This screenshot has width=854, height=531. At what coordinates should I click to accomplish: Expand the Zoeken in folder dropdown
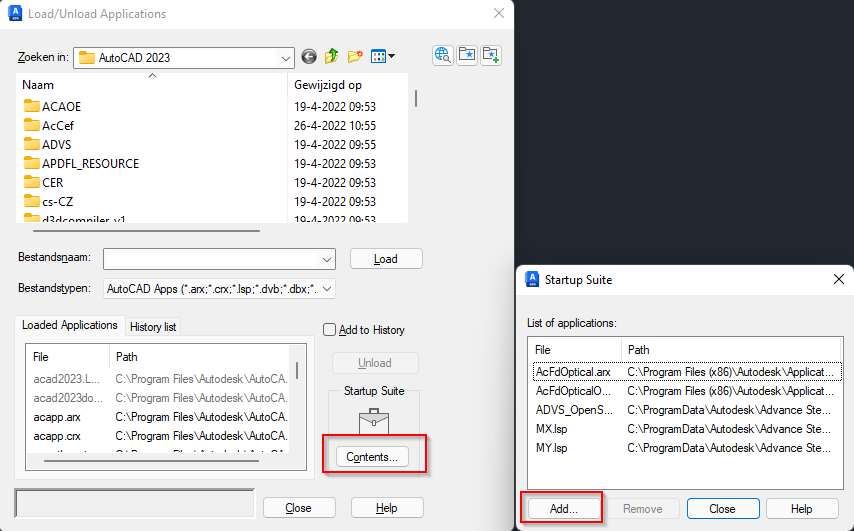(x=285, y=58)
